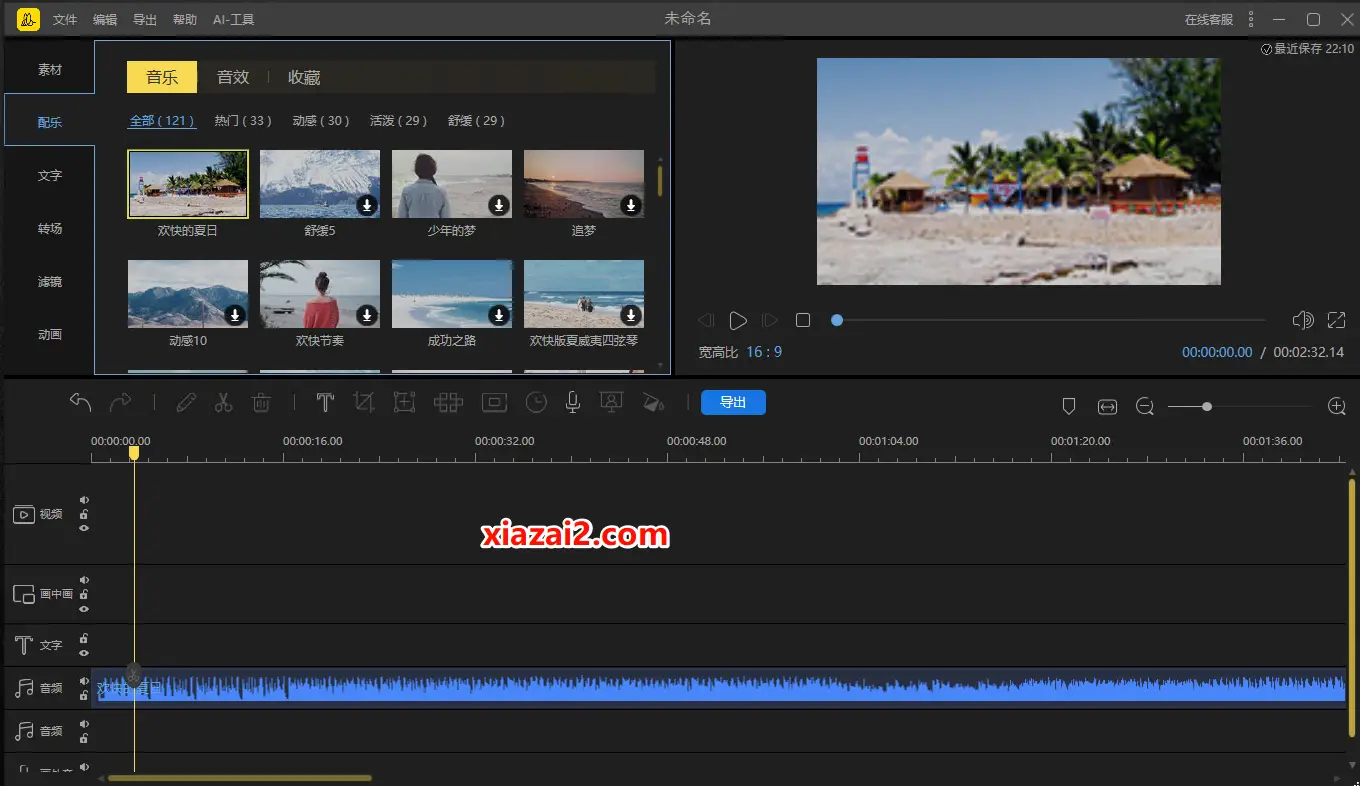
Task: Hide the 视频 track with eye icon
Action: click(84, 528)
